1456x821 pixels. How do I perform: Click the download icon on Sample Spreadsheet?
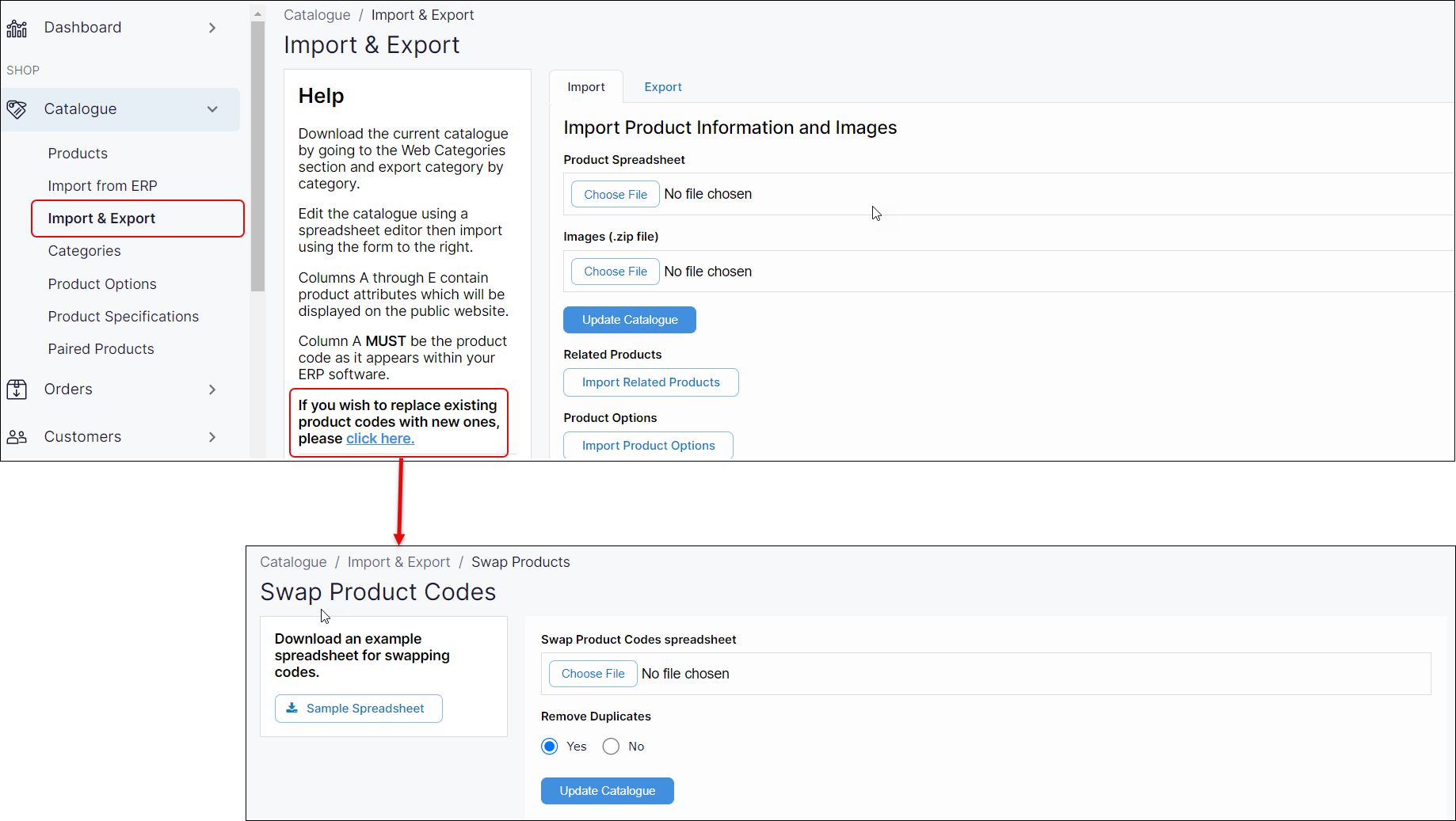pyautogui.click(x=292, y=708)
